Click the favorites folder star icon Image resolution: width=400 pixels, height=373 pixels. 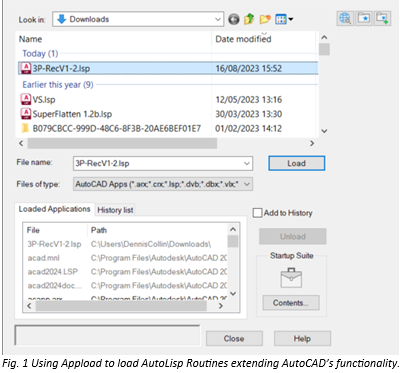(364, 18)
